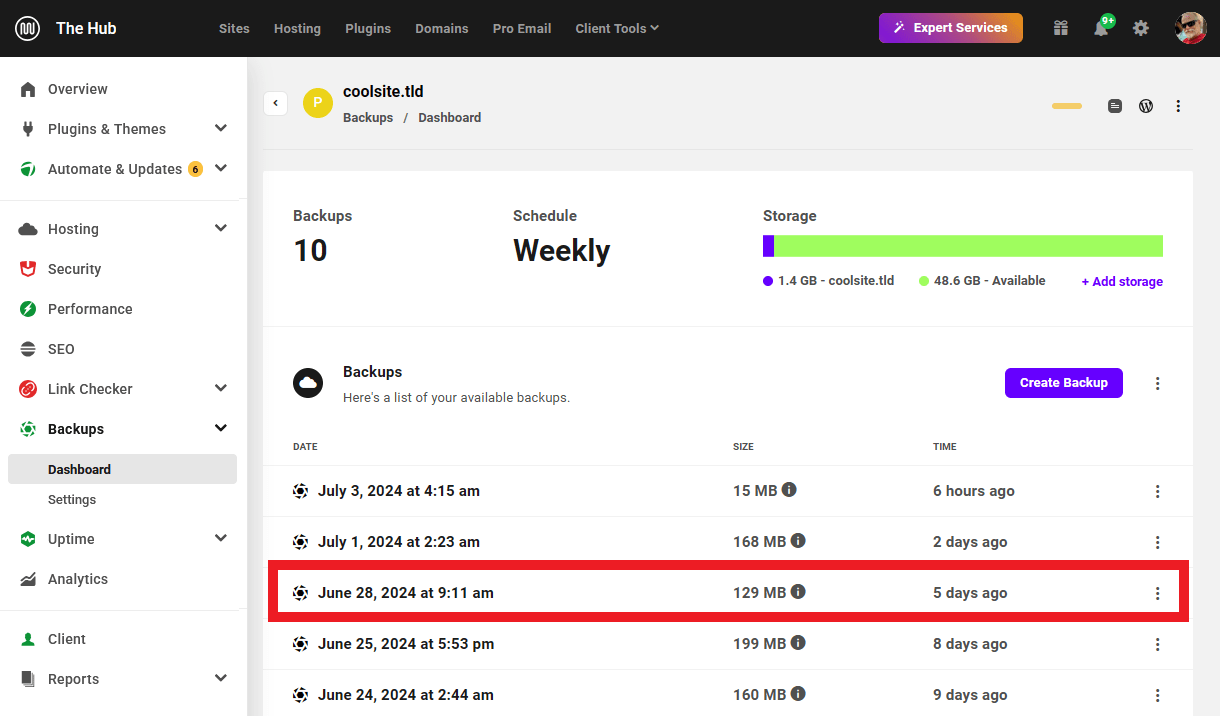Expand the Client Tools dropdown
Screen dimensions: 1220x716
pyautogui.click(x=616, y=28)
